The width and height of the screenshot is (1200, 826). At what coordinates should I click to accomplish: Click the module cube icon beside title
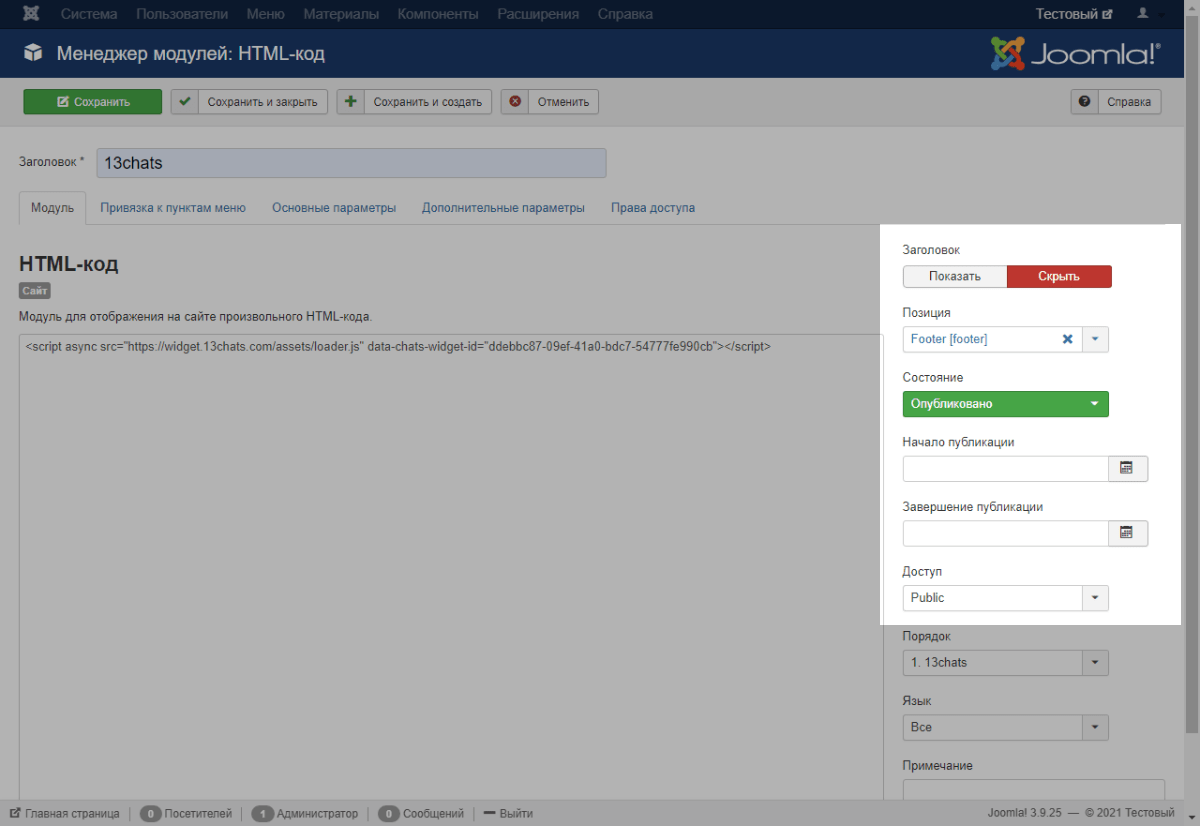click(x=33, y=53)
